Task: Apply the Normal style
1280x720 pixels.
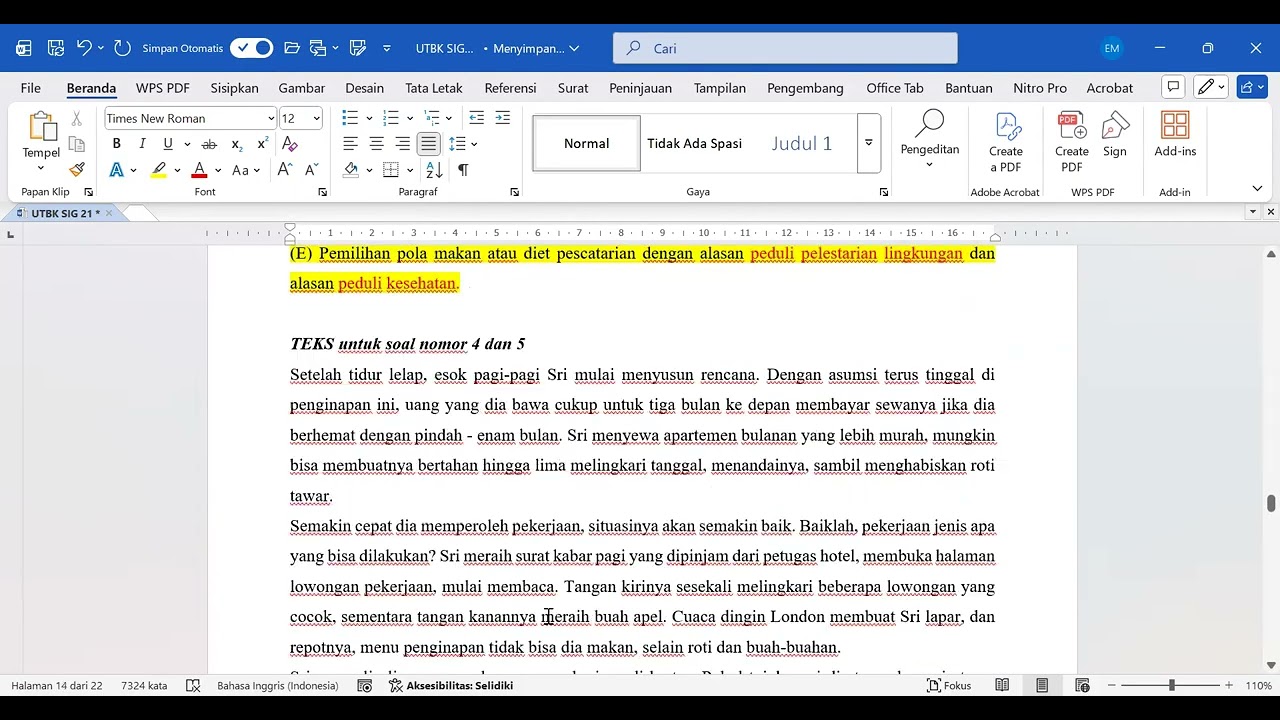Action: pos(586,143)
